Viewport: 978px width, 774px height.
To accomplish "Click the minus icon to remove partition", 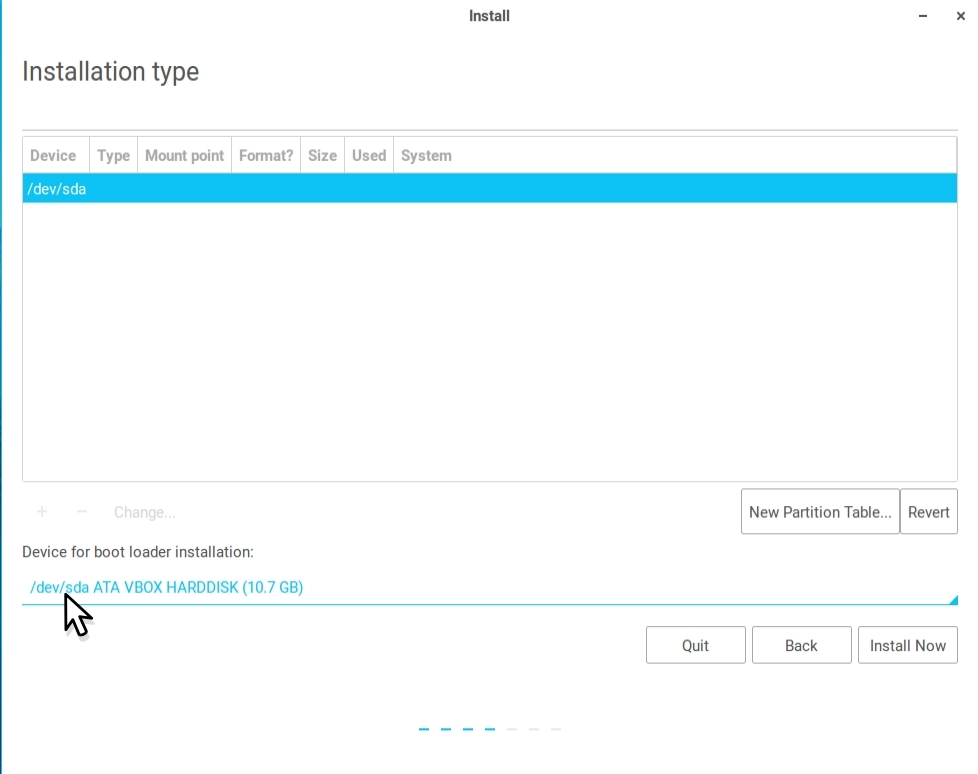I will 82,512.
